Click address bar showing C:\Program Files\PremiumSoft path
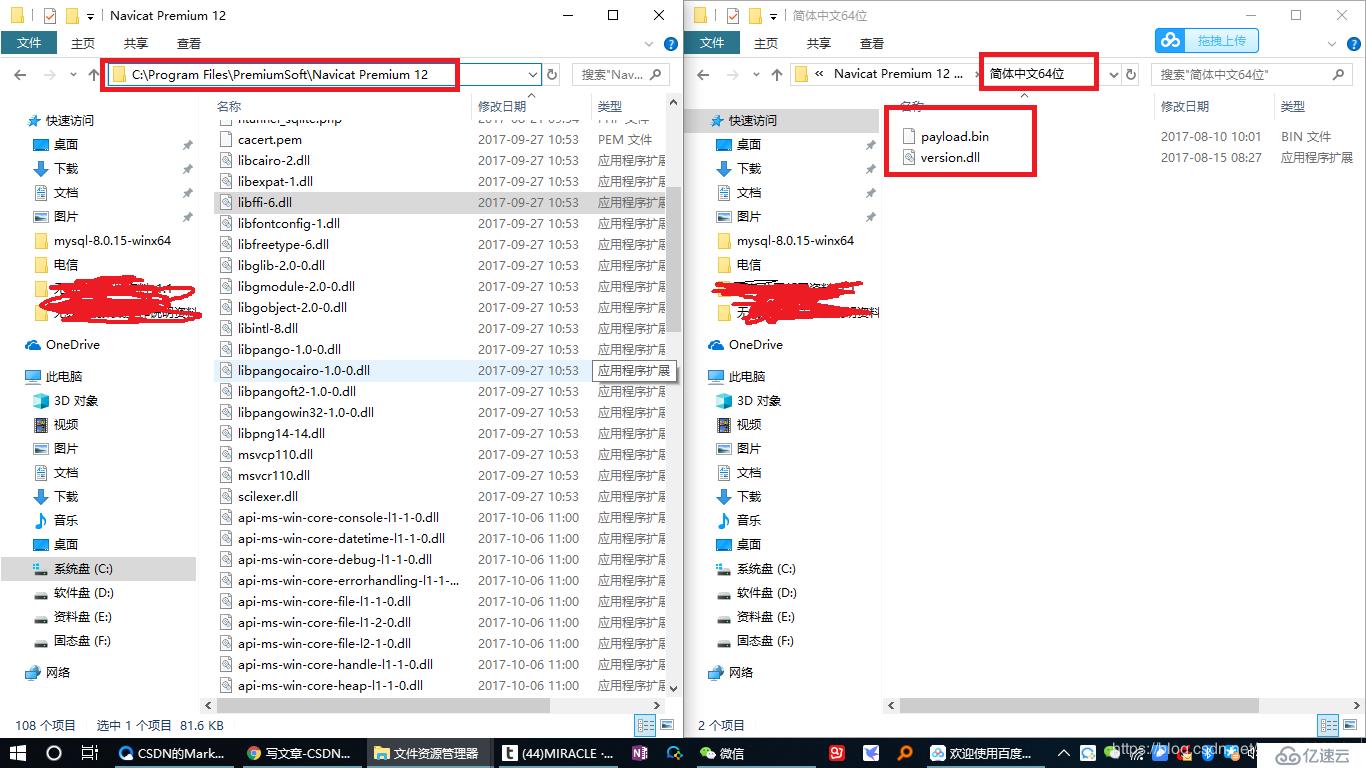1366x768 pixels. [314, 74]
